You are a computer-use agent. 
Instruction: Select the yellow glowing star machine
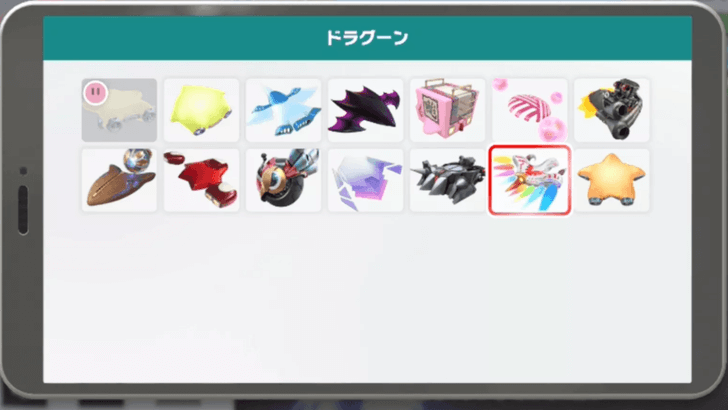(x=201, y=110)
